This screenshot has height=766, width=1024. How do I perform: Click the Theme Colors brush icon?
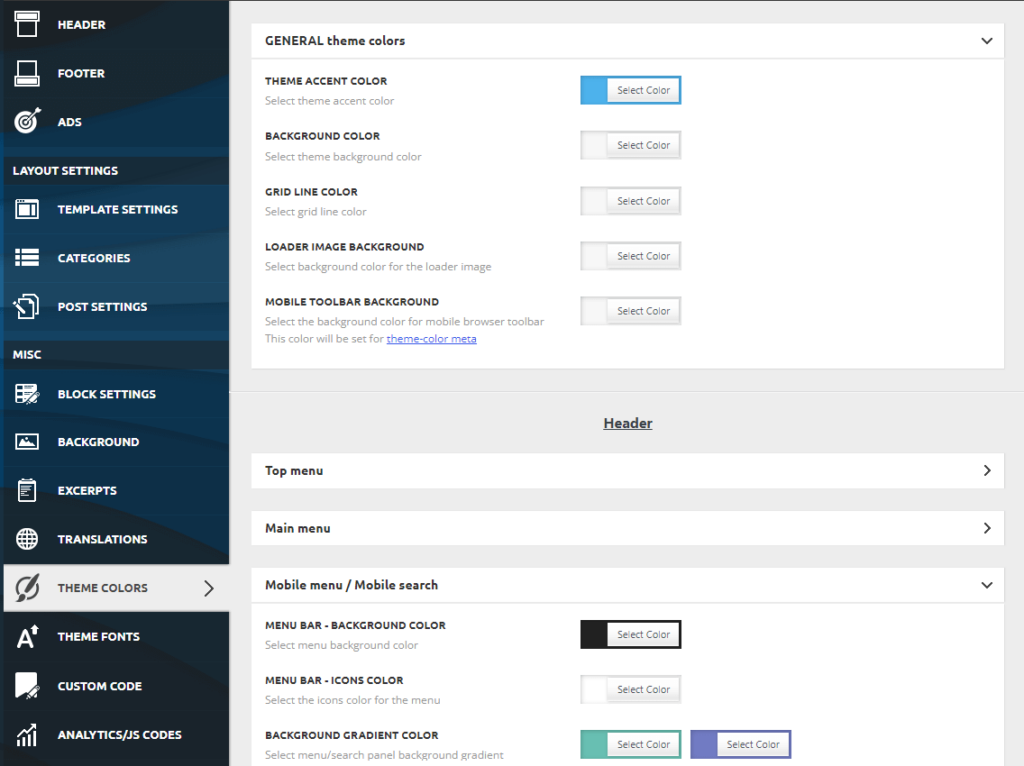(27, 588)
